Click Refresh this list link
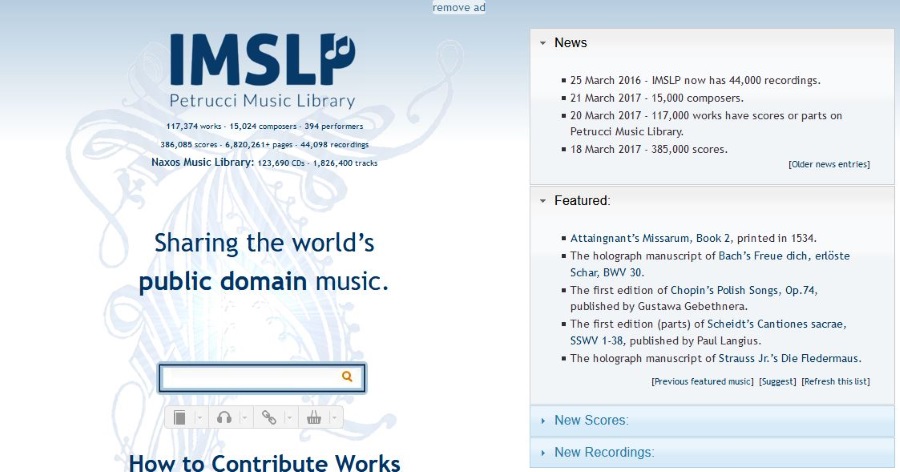The image size is (900, 472). pyautogui.click(x=836, y=381)
